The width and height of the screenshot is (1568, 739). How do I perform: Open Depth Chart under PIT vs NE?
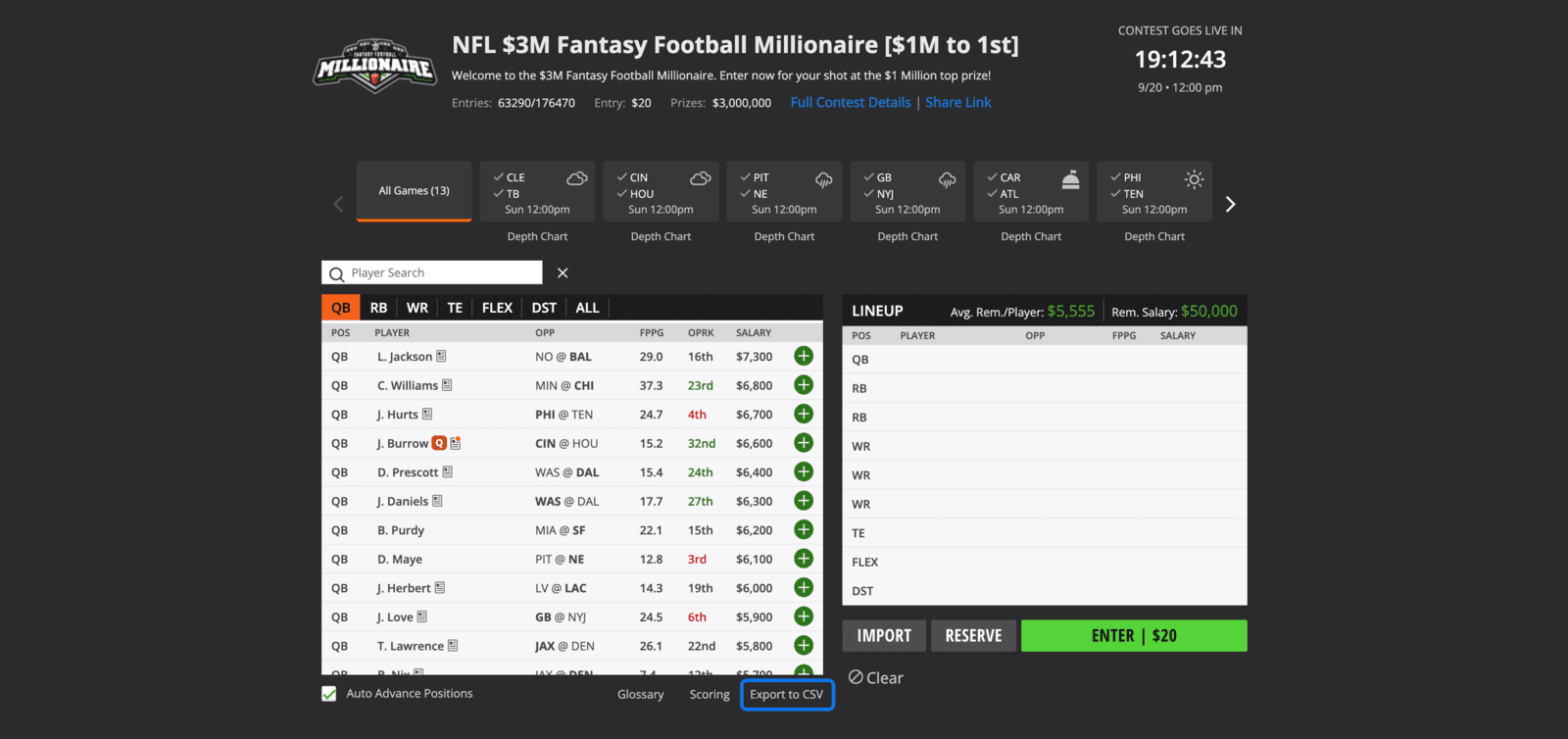point(784,236)
